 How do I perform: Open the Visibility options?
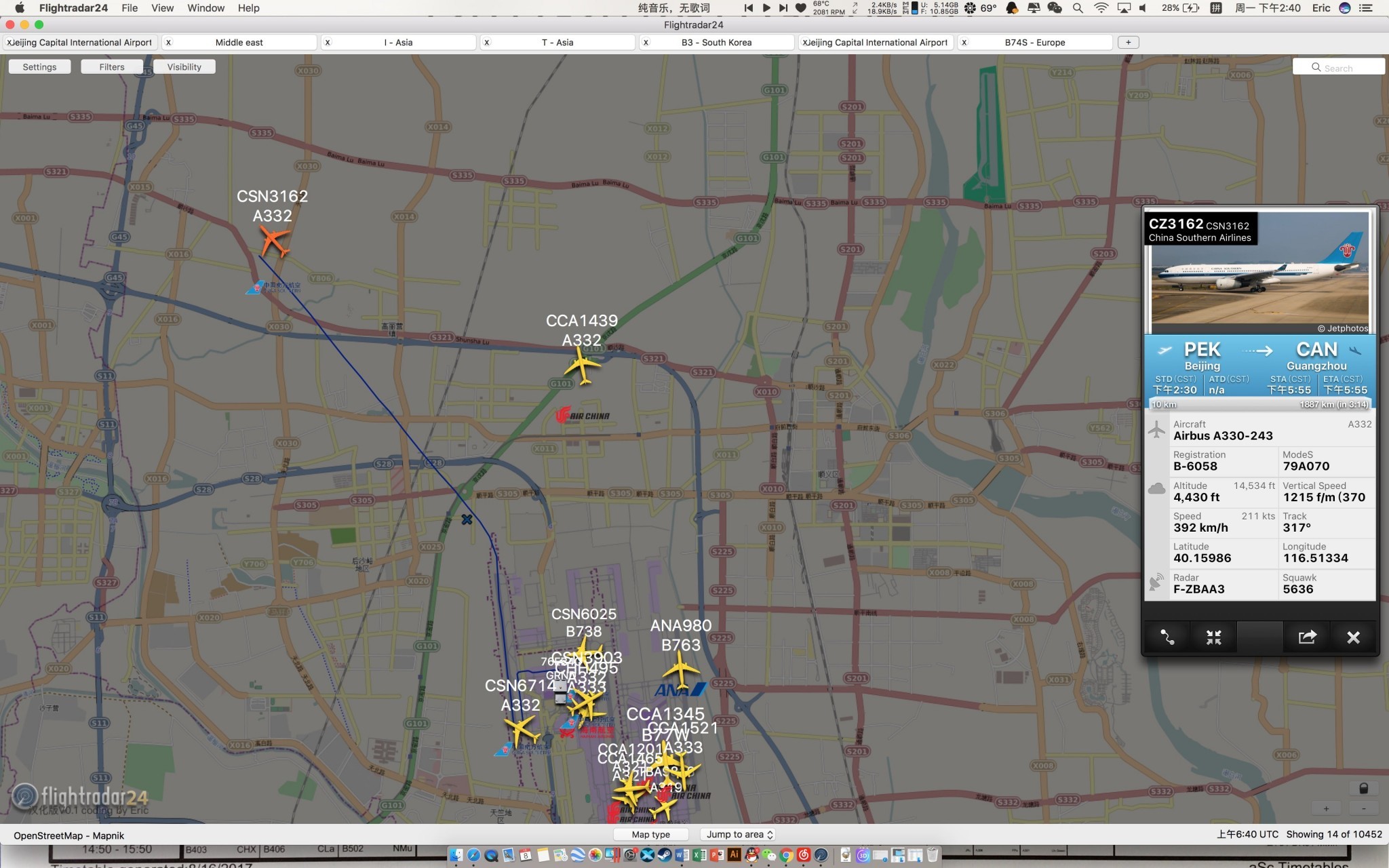tap(184, 67)
